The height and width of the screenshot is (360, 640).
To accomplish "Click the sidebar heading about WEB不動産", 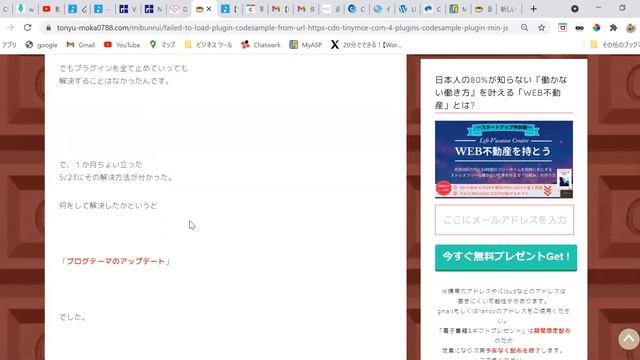I will pos(501,92).
